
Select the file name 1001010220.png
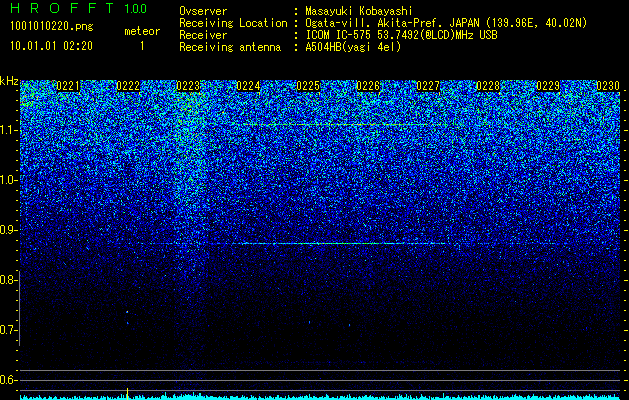(x=52, y=26)
